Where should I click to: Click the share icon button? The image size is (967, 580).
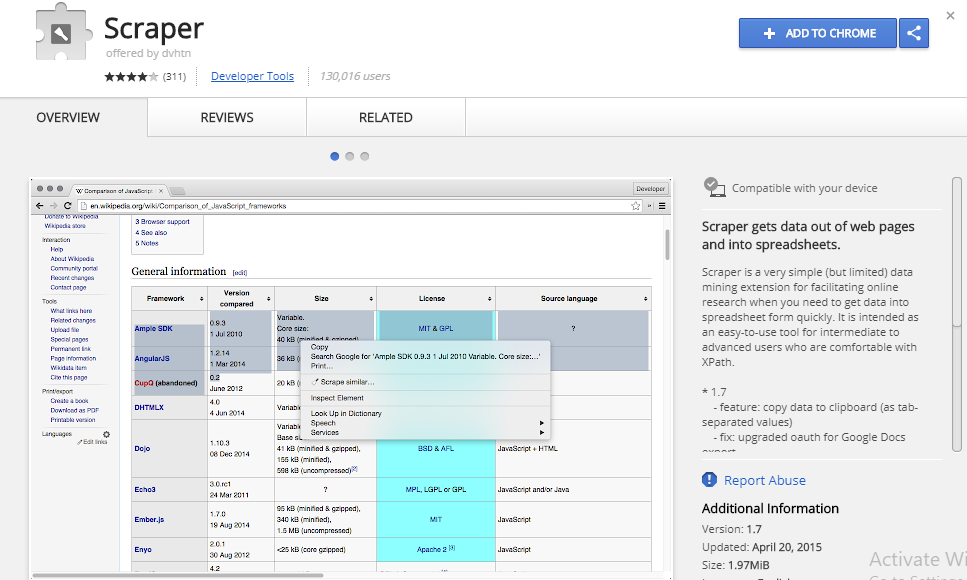click(x=914, y=33)
